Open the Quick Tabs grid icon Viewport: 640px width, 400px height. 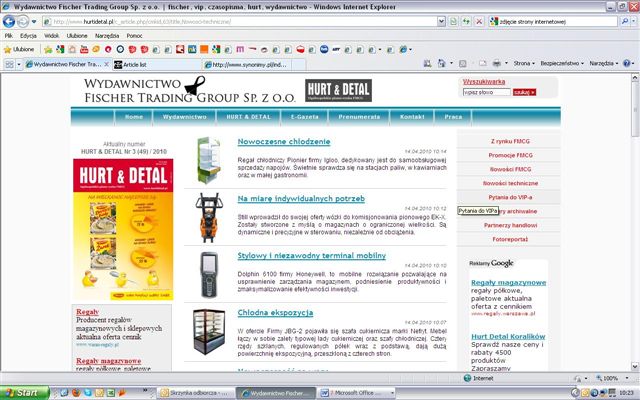[9, 64]
